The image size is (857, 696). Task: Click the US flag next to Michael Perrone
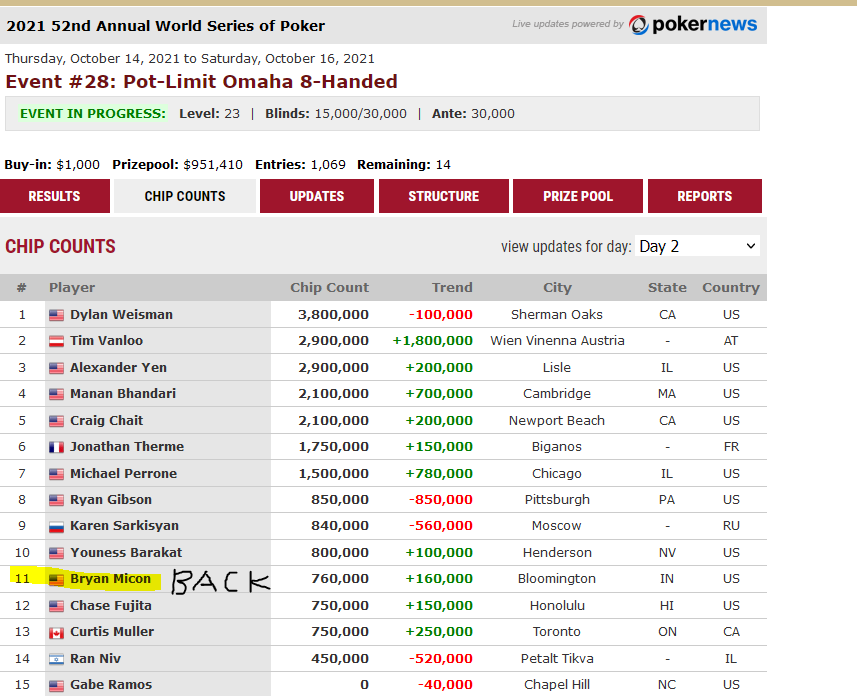[56, 474]
